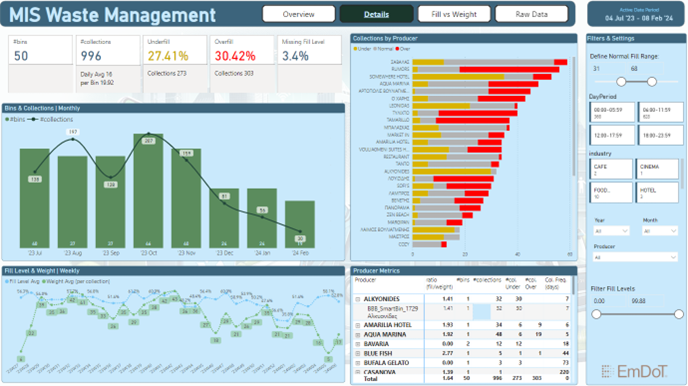Click the Normal Fill Range upper slider handle

[x=652, y=82]
